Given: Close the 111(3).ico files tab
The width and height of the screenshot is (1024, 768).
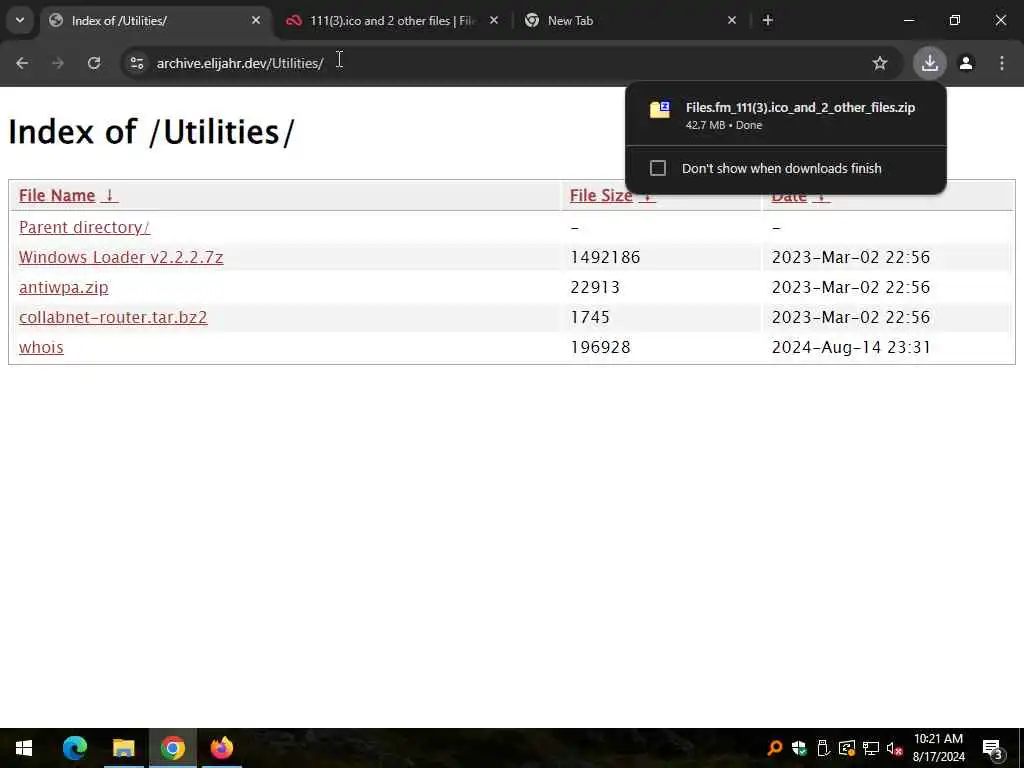Looking at the screenshot, I should [494, 21].
